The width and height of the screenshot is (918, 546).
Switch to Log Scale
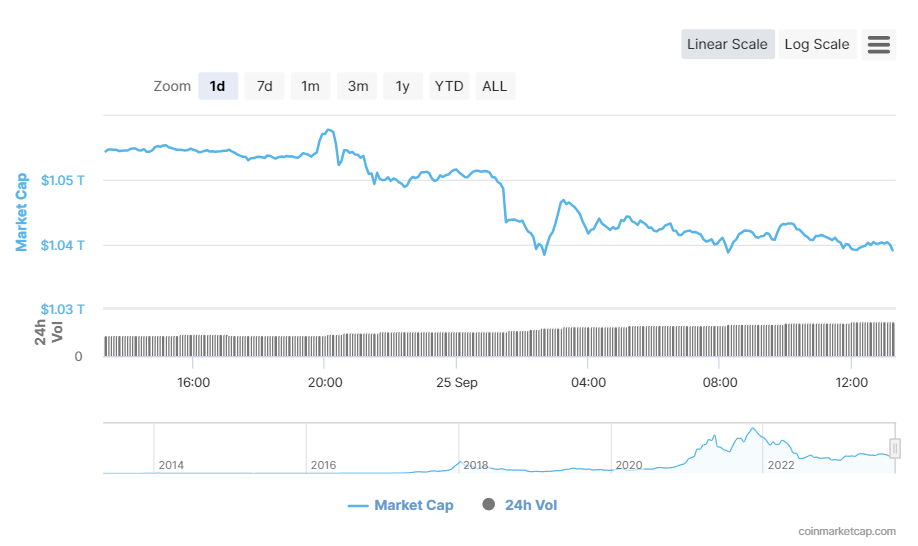pos(817,44)
